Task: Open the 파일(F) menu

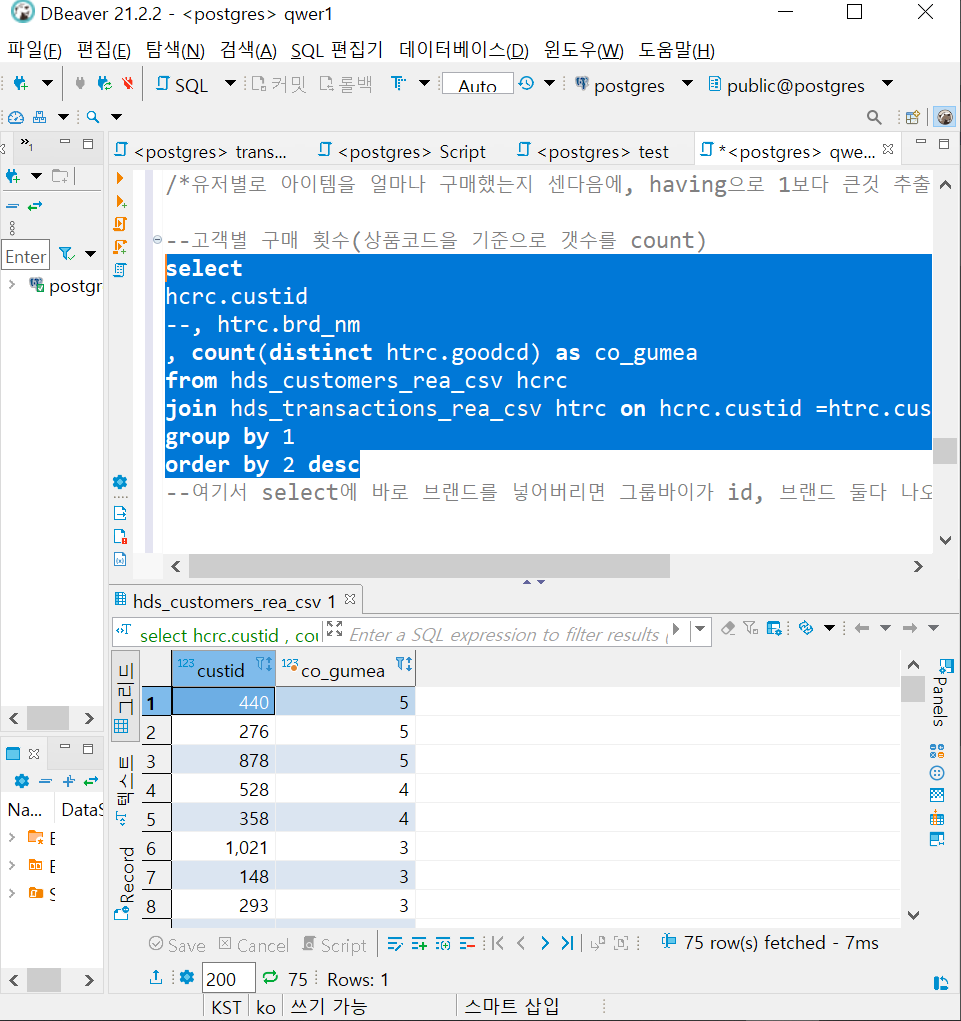Action: [x=34, y=50]
